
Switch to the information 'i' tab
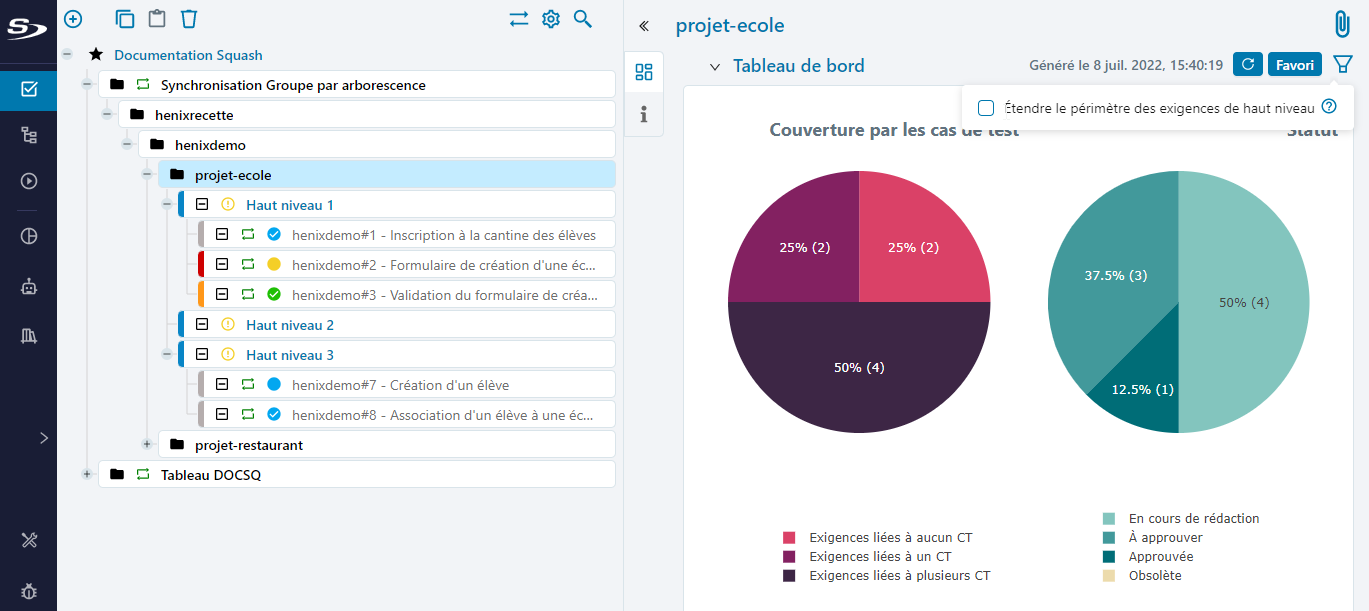643,114
